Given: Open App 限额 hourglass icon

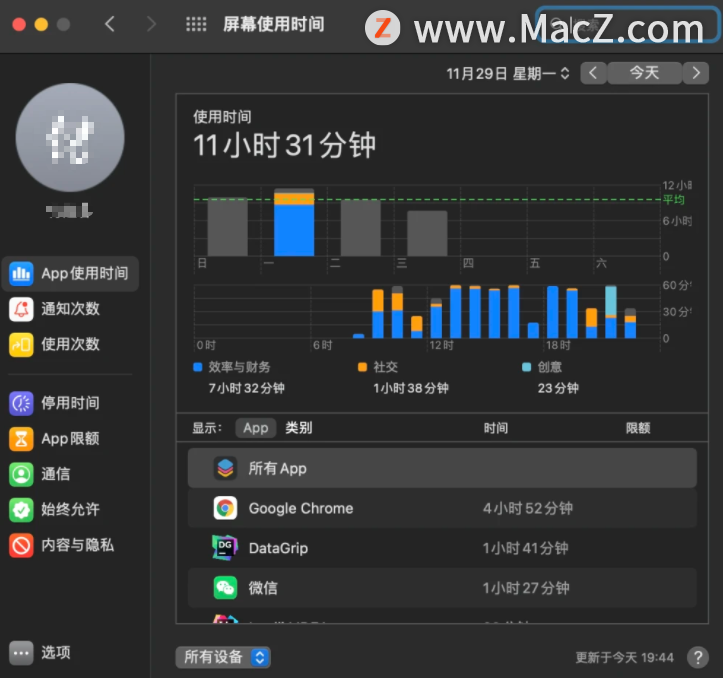Looking at the screenshot, I should (21, 439).
